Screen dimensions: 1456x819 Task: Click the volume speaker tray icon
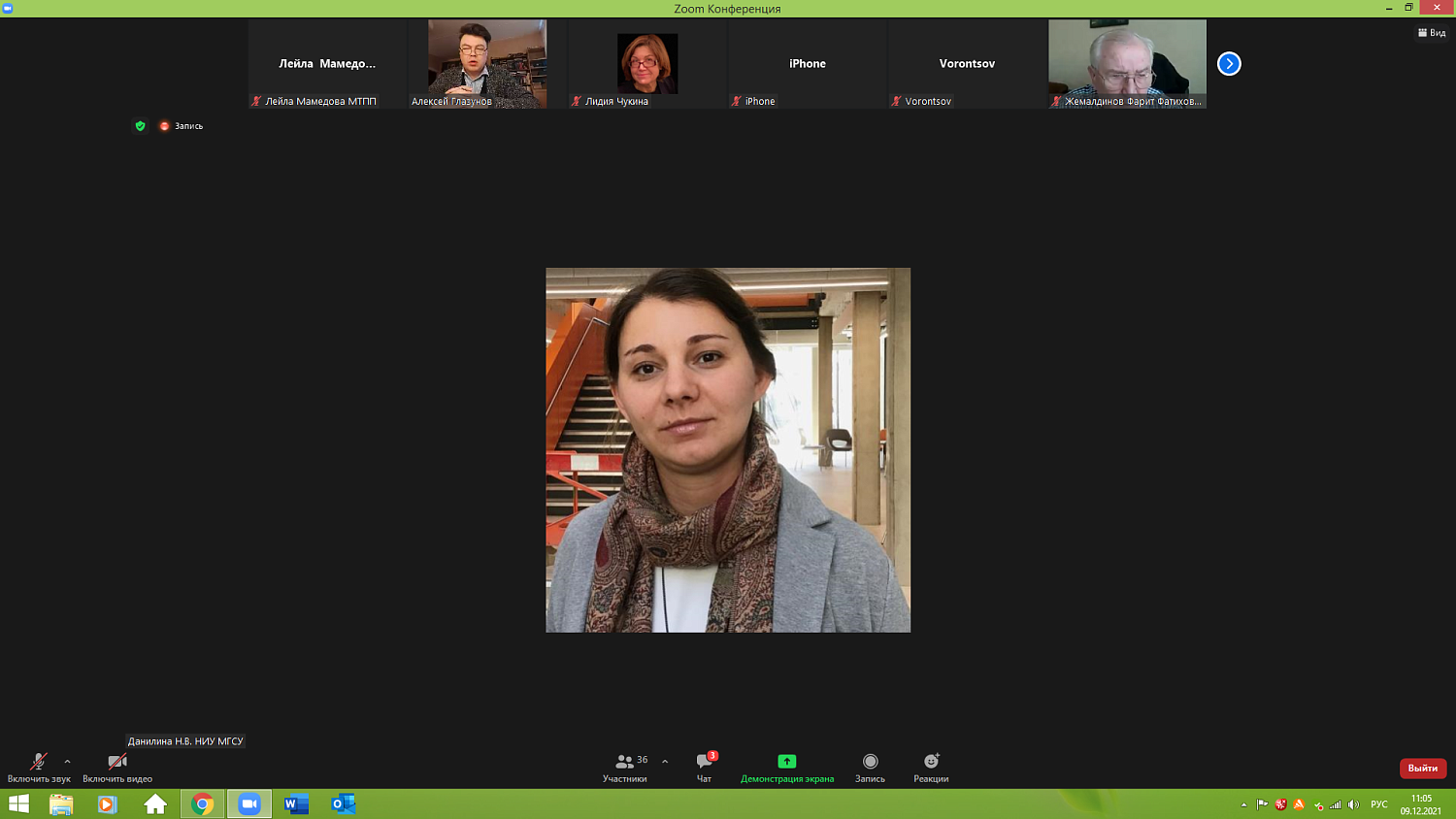[x=1354, y=804]
